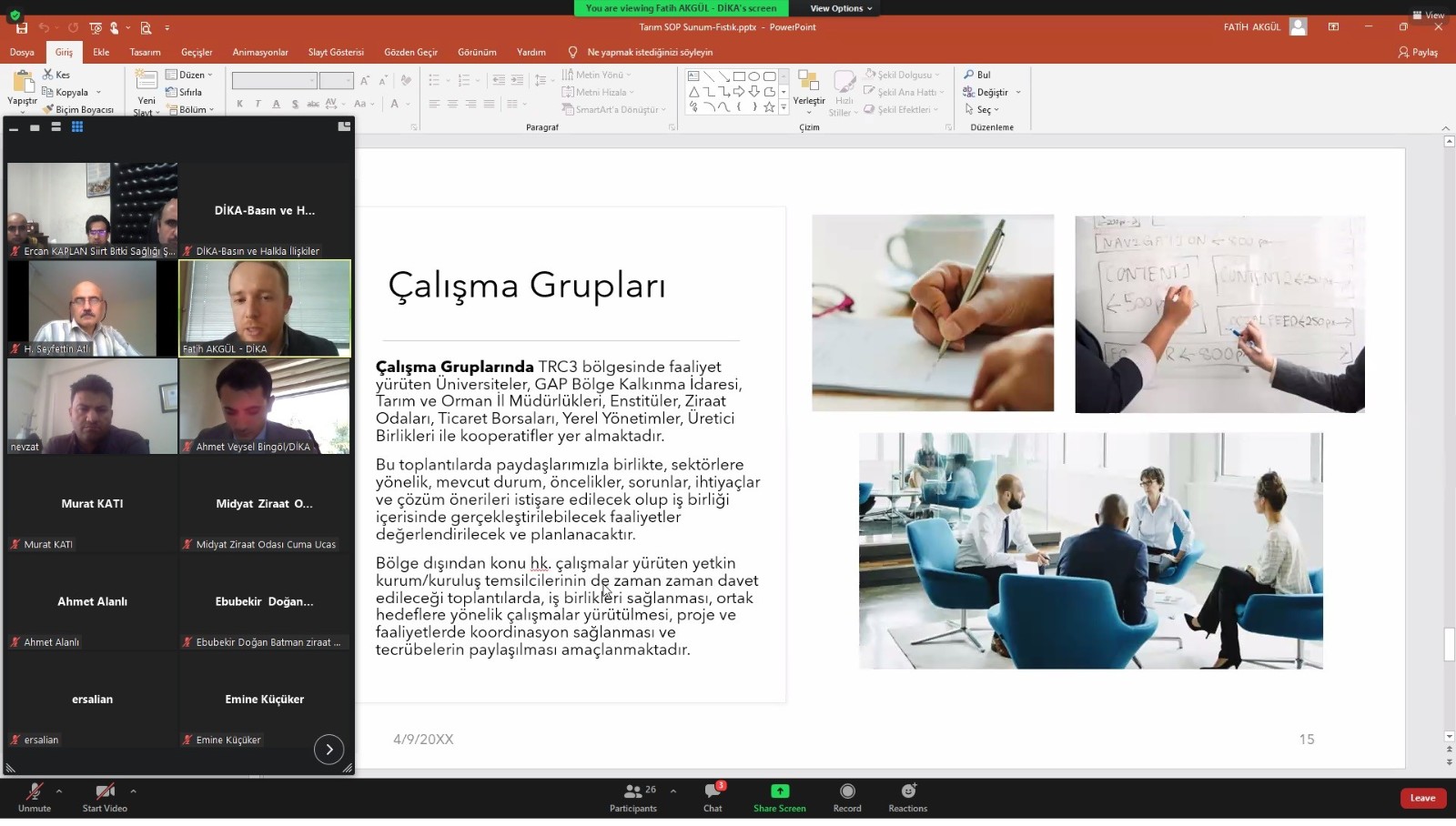
Task: Click the red Leave meeting button
Action: pos(1423,798)
